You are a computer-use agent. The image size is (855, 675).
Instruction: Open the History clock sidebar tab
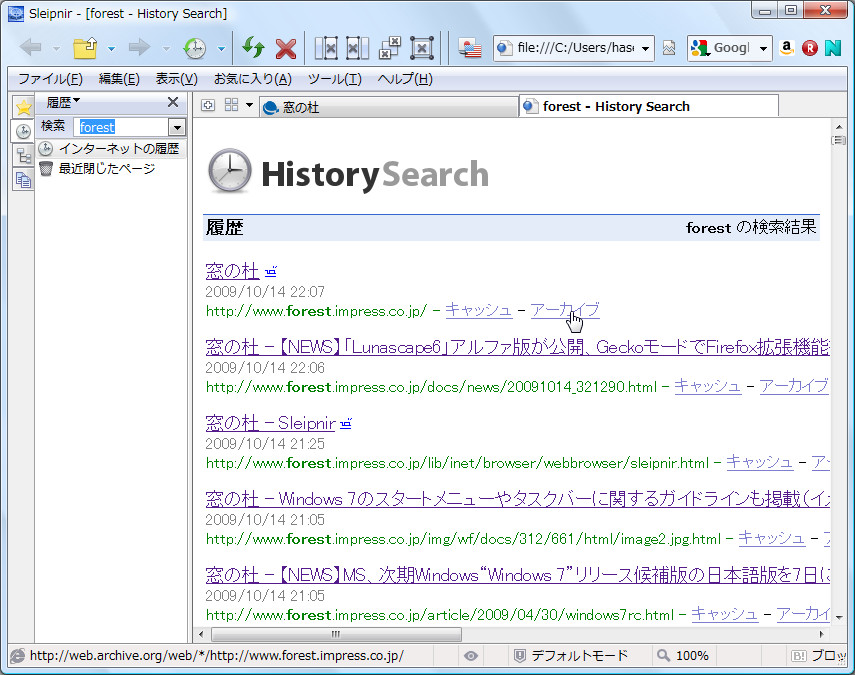[23, 131]
